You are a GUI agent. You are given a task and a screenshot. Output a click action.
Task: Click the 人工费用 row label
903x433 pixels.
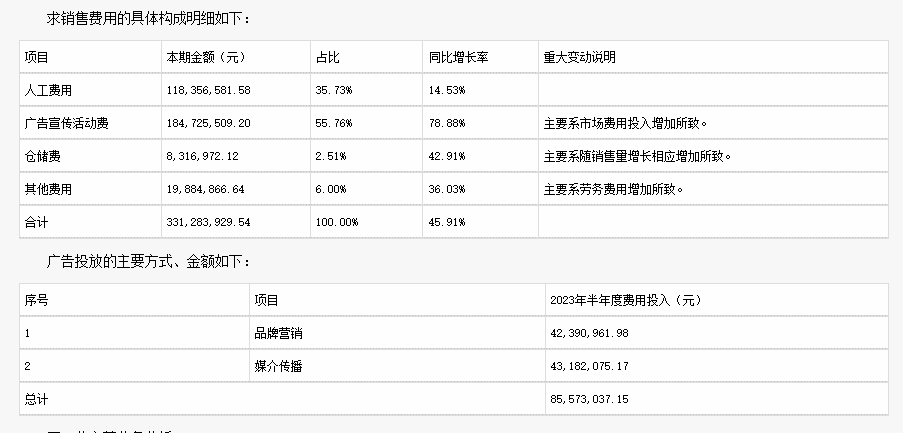(x=48, y=90)
